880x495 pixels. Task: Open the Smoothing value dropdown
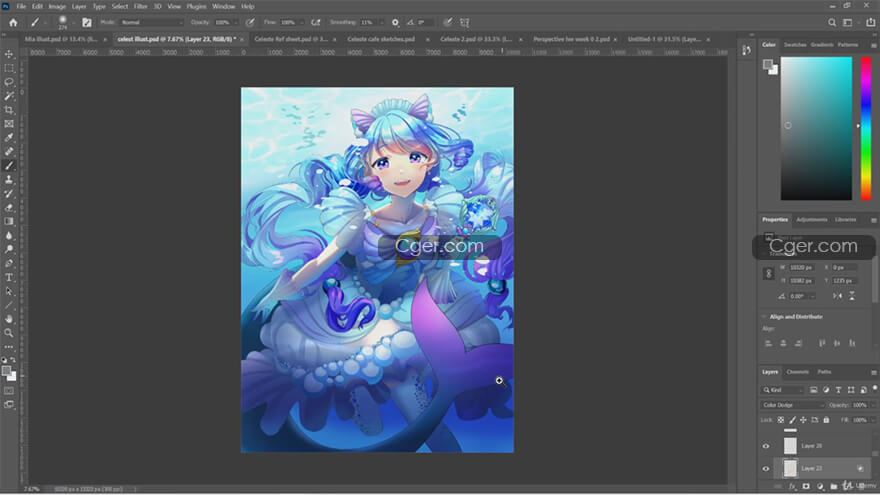[381, 22]
